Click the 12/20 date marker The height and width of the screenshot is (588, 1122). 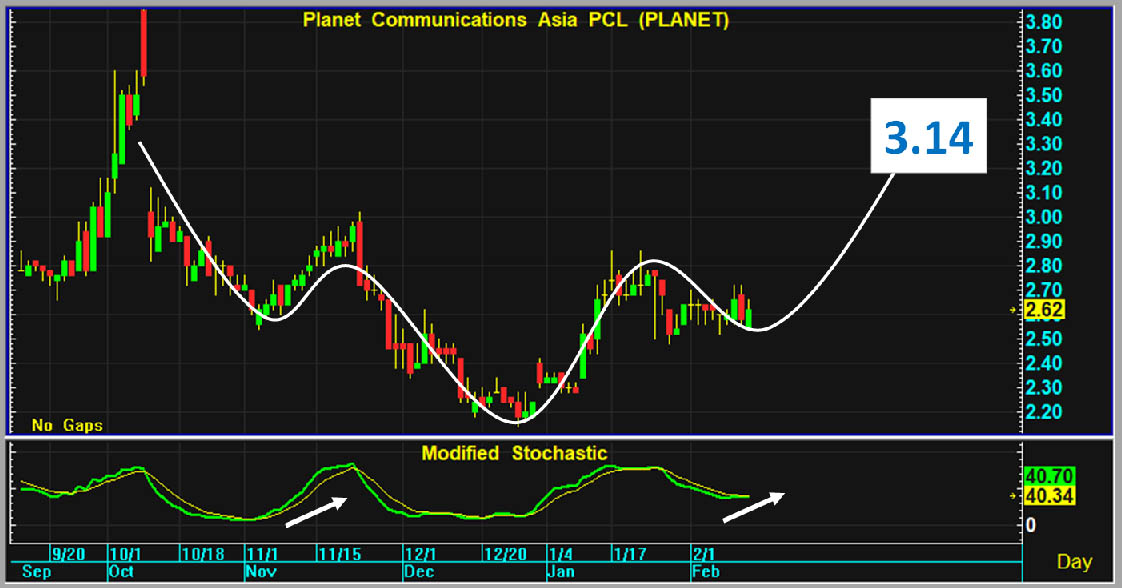point(505,554)
